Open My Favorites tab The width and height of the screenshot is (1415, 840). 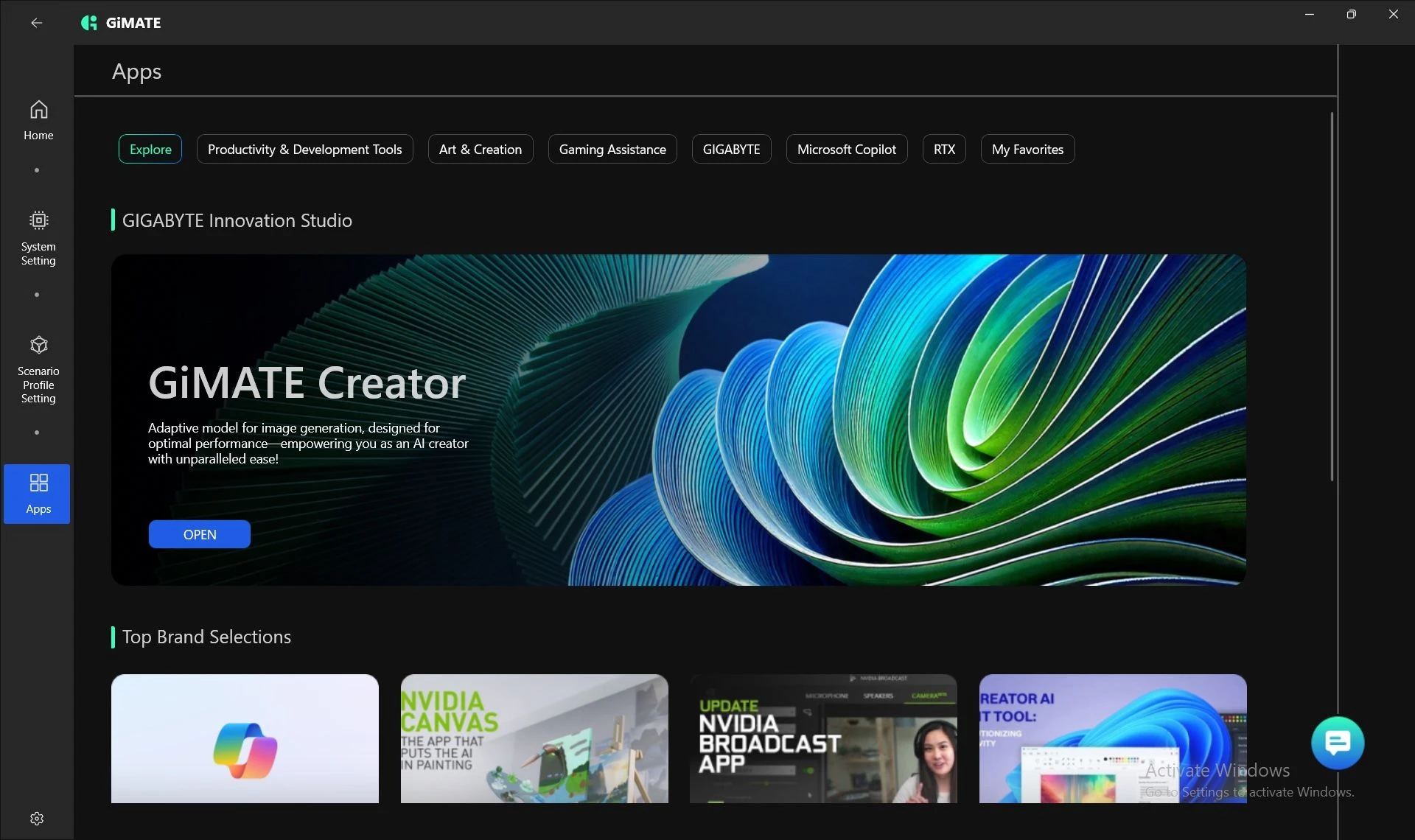pos(1027,150)
